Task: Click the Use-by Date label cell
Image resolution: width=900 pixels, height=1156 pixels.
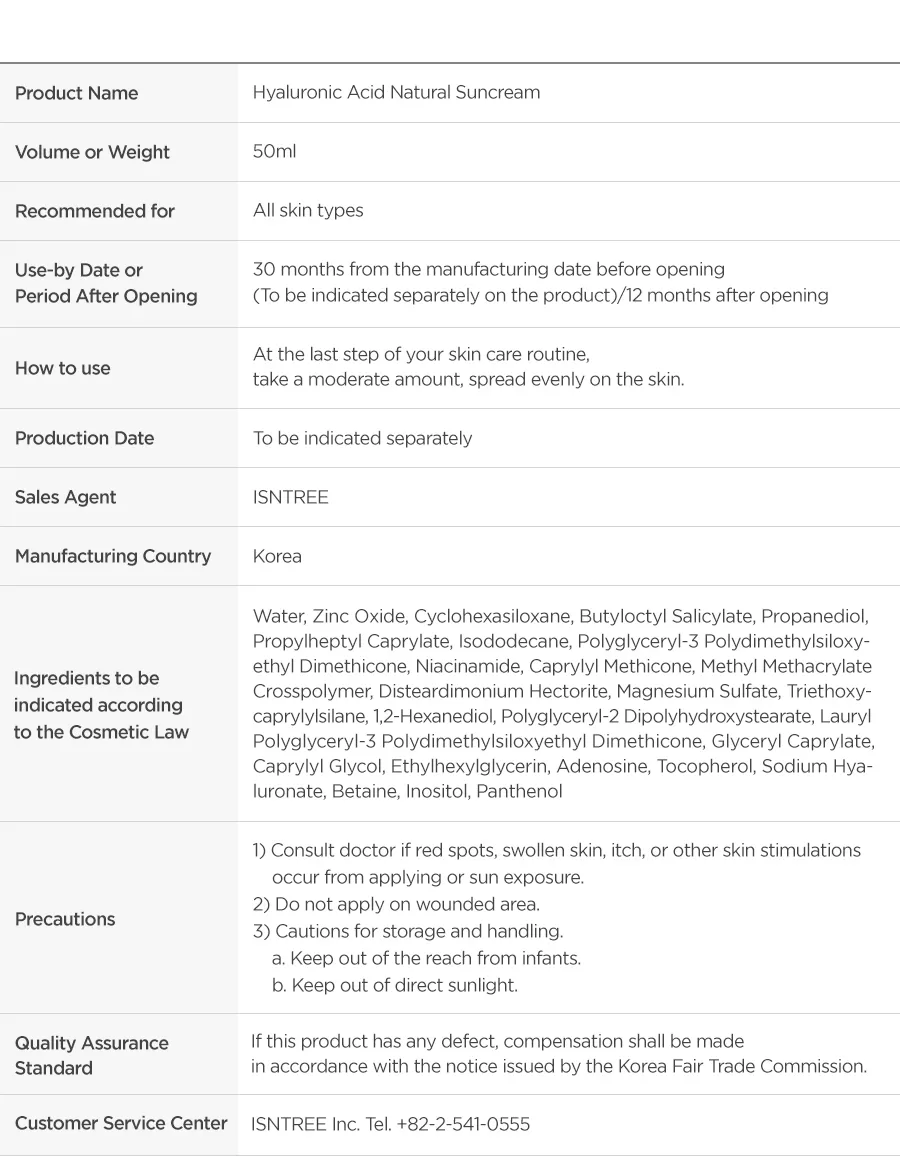Action: tap(106, 283)
